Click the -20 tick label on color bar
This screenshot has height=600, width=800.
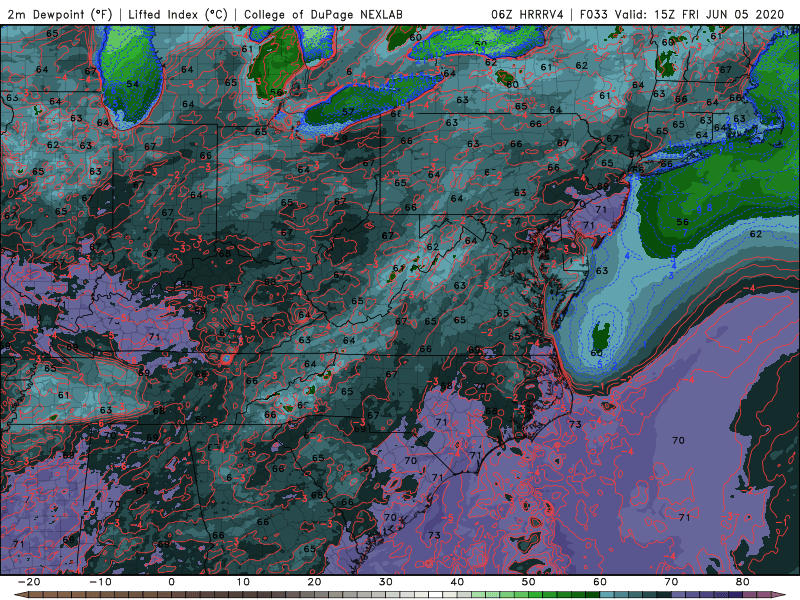click(x=29, y=582)
